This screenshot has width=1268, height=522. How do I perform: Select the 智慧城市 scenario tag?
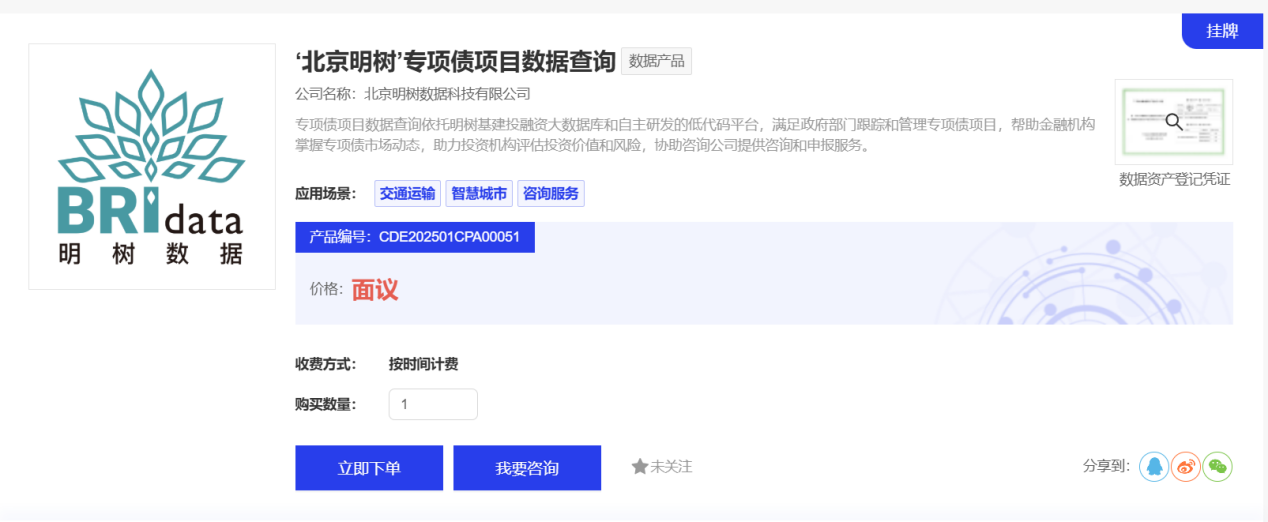[479, 194]
